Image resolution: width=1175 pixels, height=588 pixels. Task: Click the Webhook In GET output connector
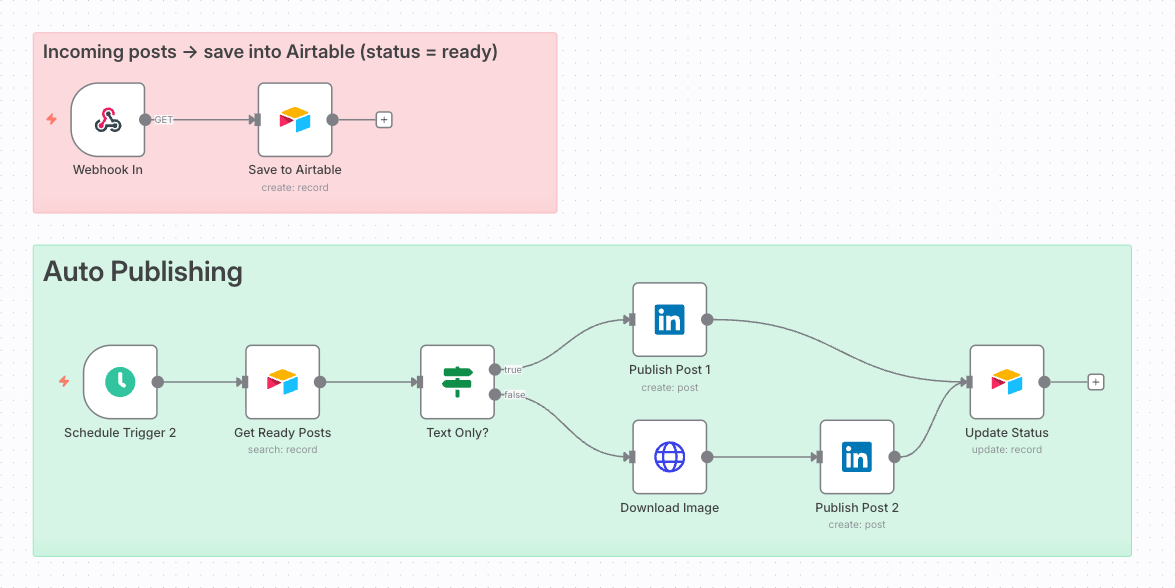tap(145, 120)
